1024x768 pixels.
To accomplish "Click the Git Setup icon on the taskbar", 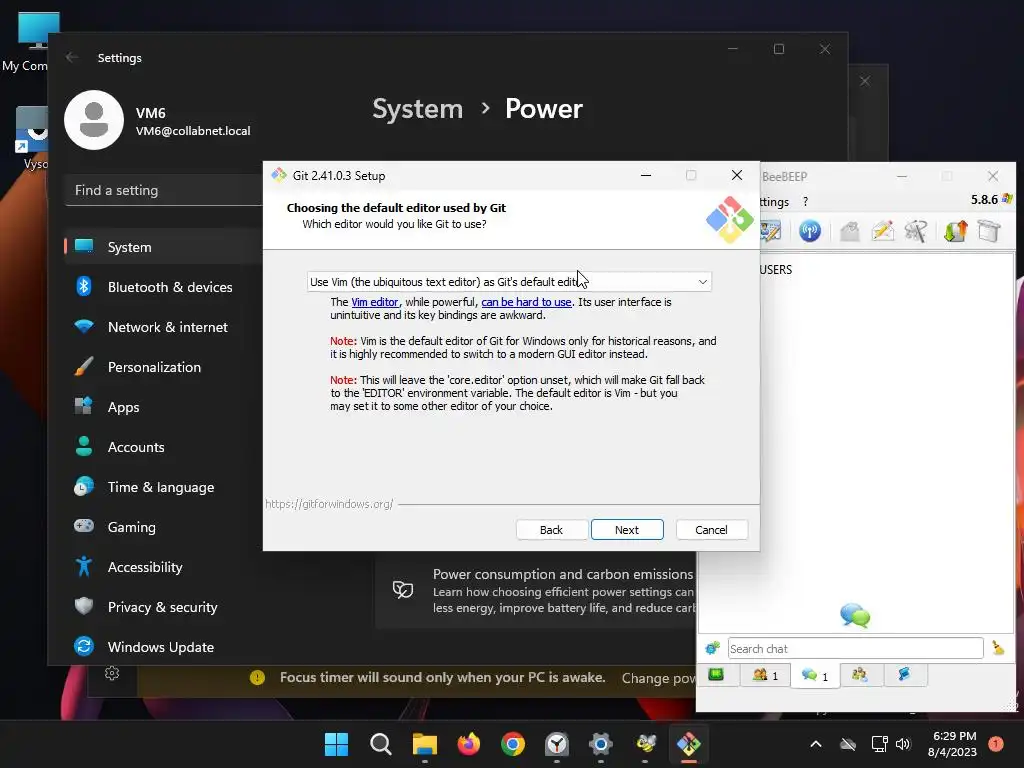I will coord(689,744).
